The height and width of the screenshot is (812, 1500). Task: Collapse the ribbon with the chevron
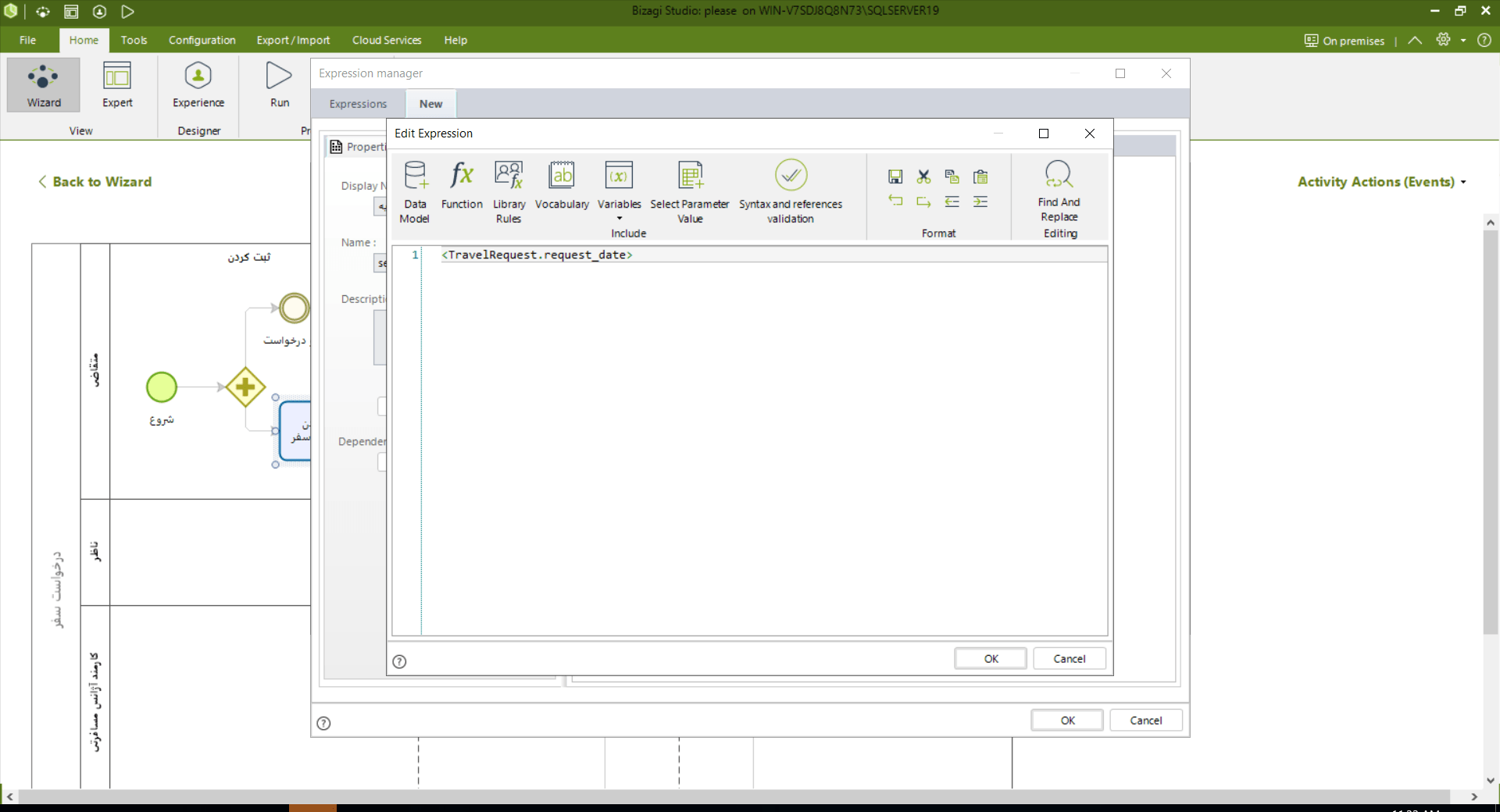point(1415,40)
